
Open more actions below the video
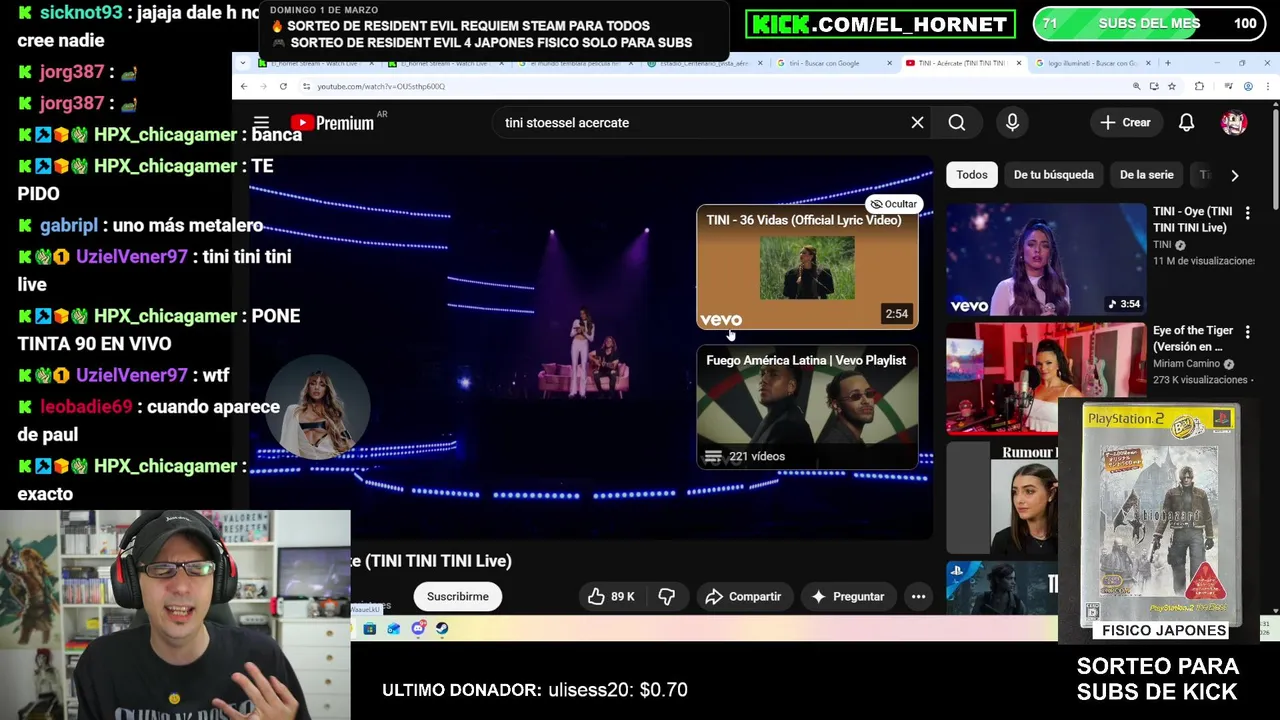click(x=918, y=597)
